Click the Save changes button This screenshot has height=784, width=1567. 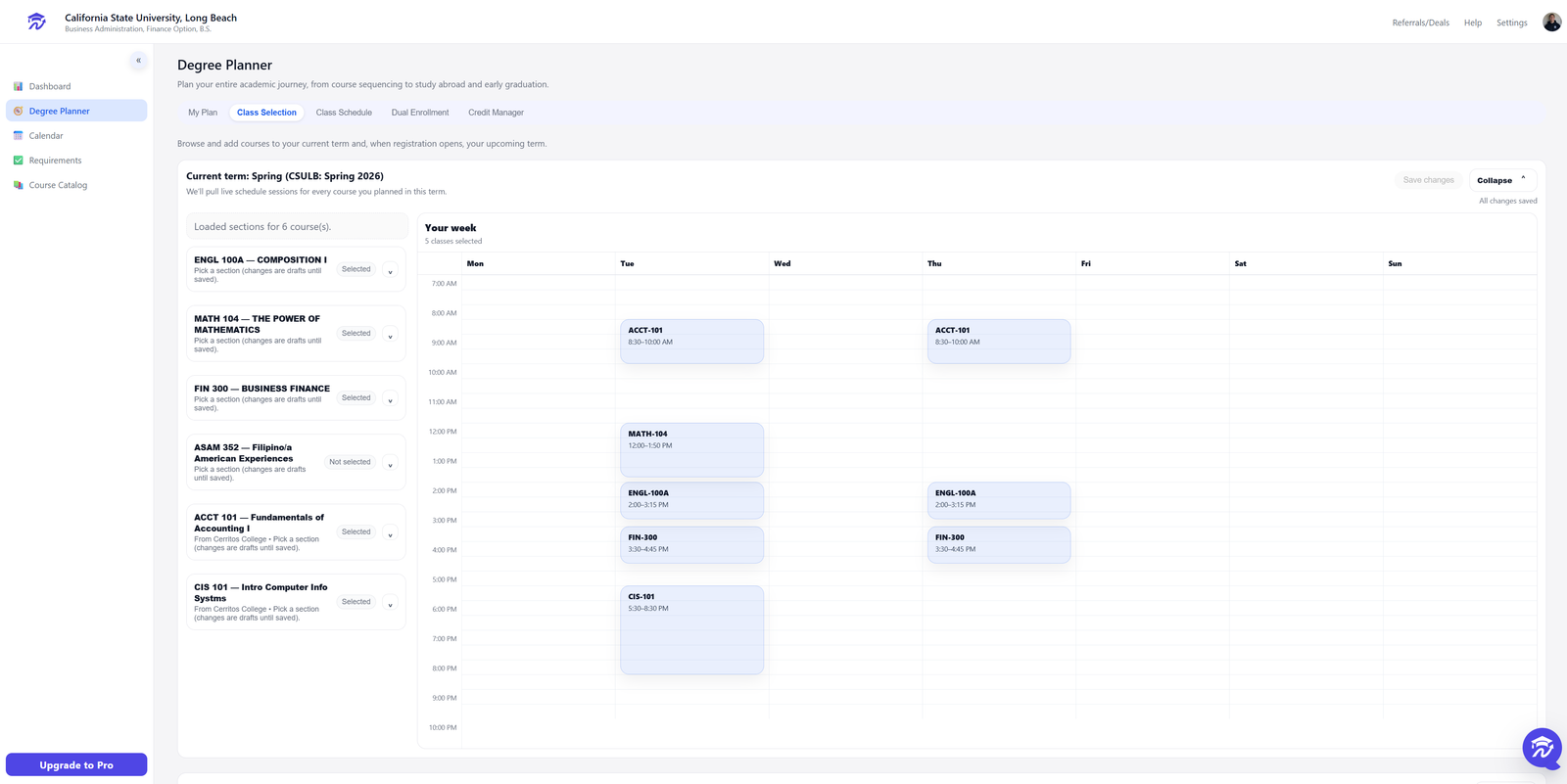point(1428,180)
